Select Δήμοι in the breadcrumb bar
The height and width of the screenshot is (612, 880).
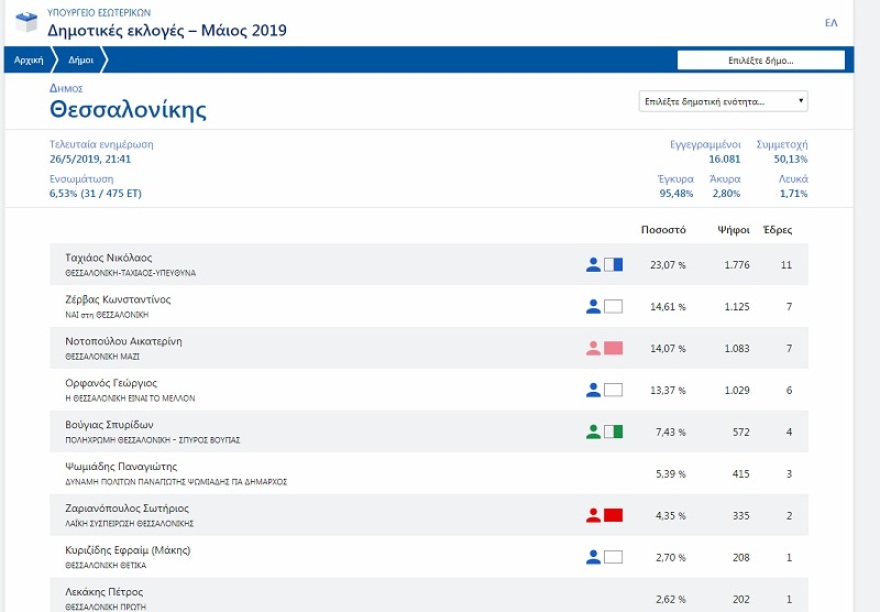(x=82, y=60)
